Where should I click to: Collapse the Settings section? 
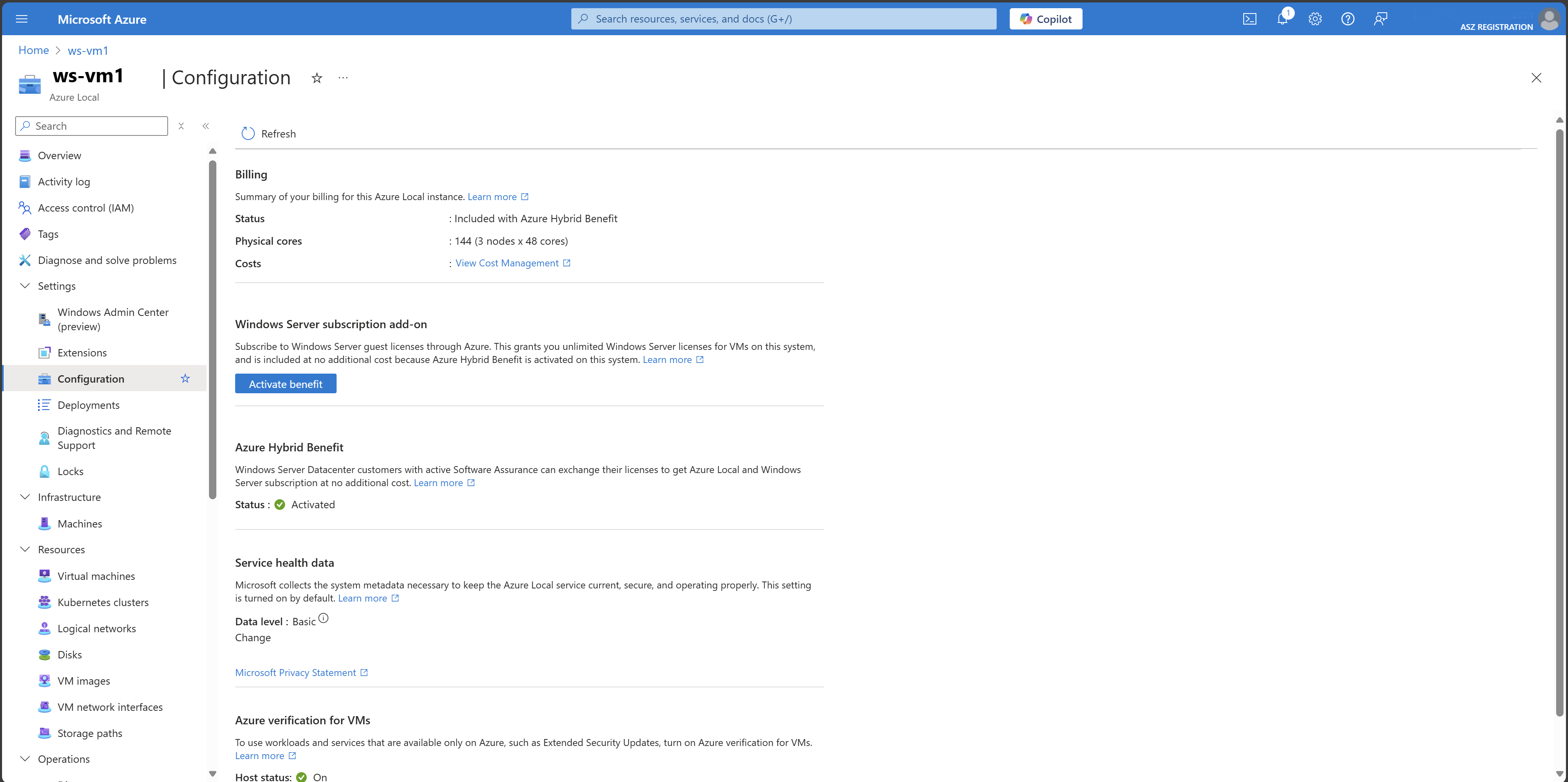(25, 286)
